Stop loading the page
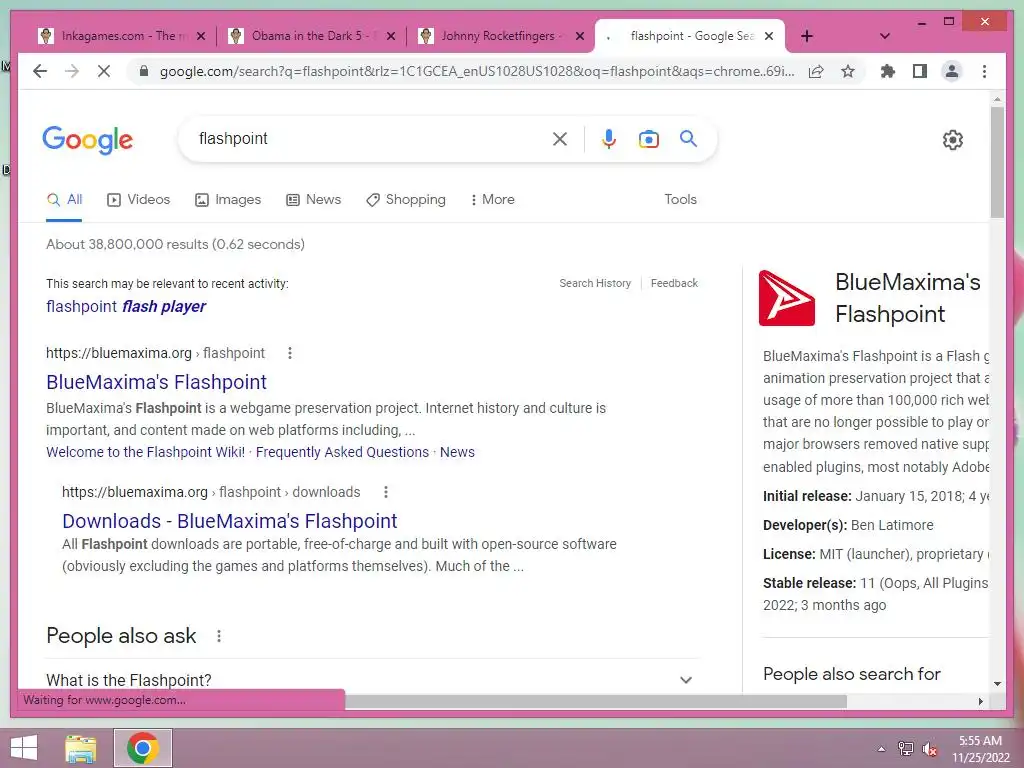Viewport: 1024px width, 768px height. [x=104, y=71]
